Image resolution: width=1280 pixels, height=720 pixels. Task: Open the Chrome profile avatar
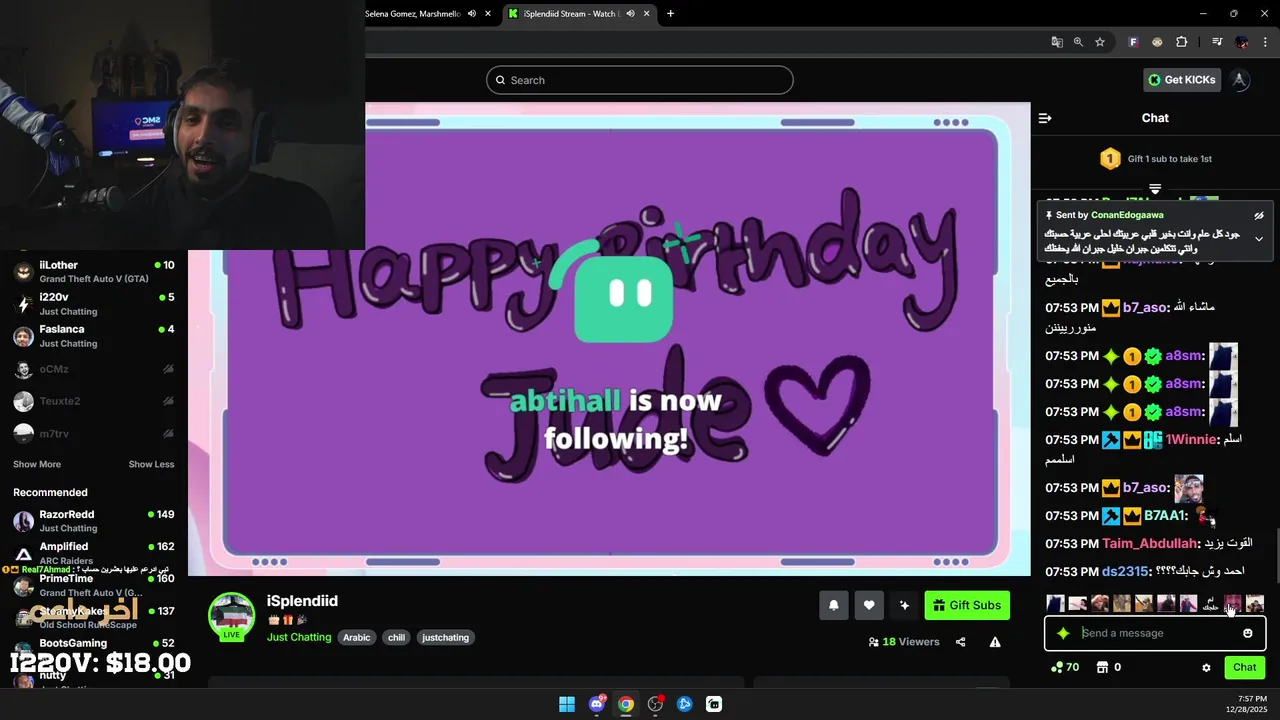1242,42
